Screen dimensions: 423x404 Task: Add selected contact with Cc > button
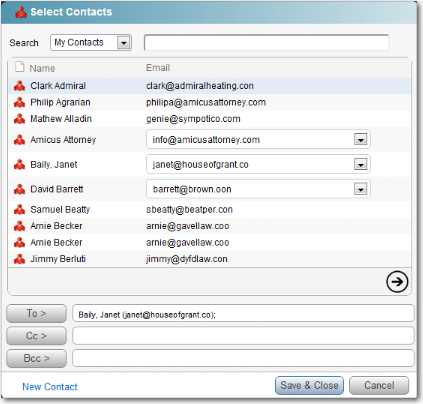(x=37, y=336)
